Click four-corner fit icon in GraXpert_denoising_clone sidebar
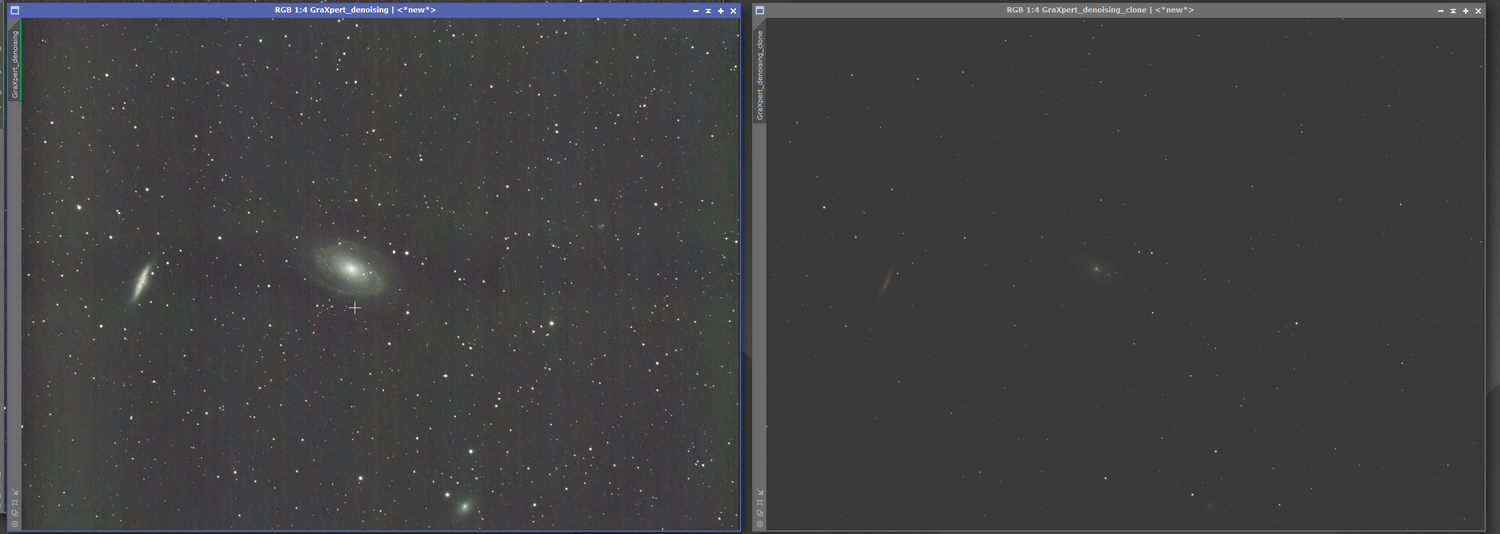 pyautogui.click(x=760, y=502)
